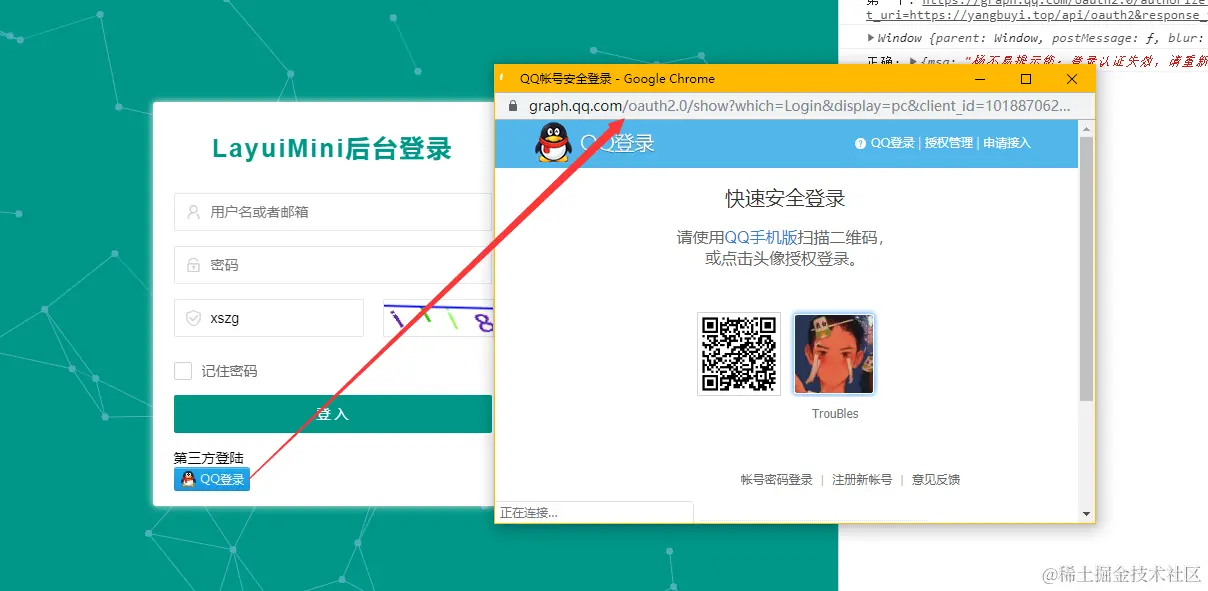
Task: Click the captcha field containing xszg
Action: click(269, 318)
